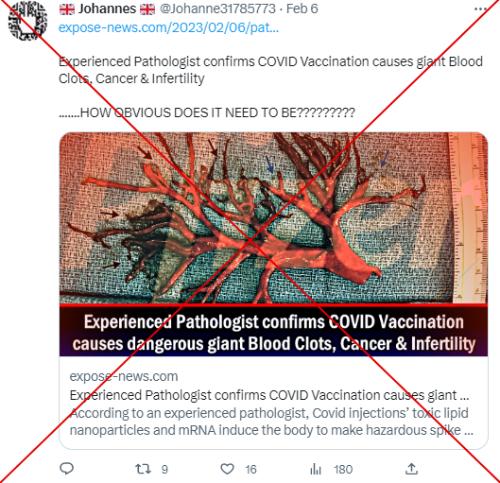Click card description about lipid nanoparticles
500x483 pixels.
271,421
